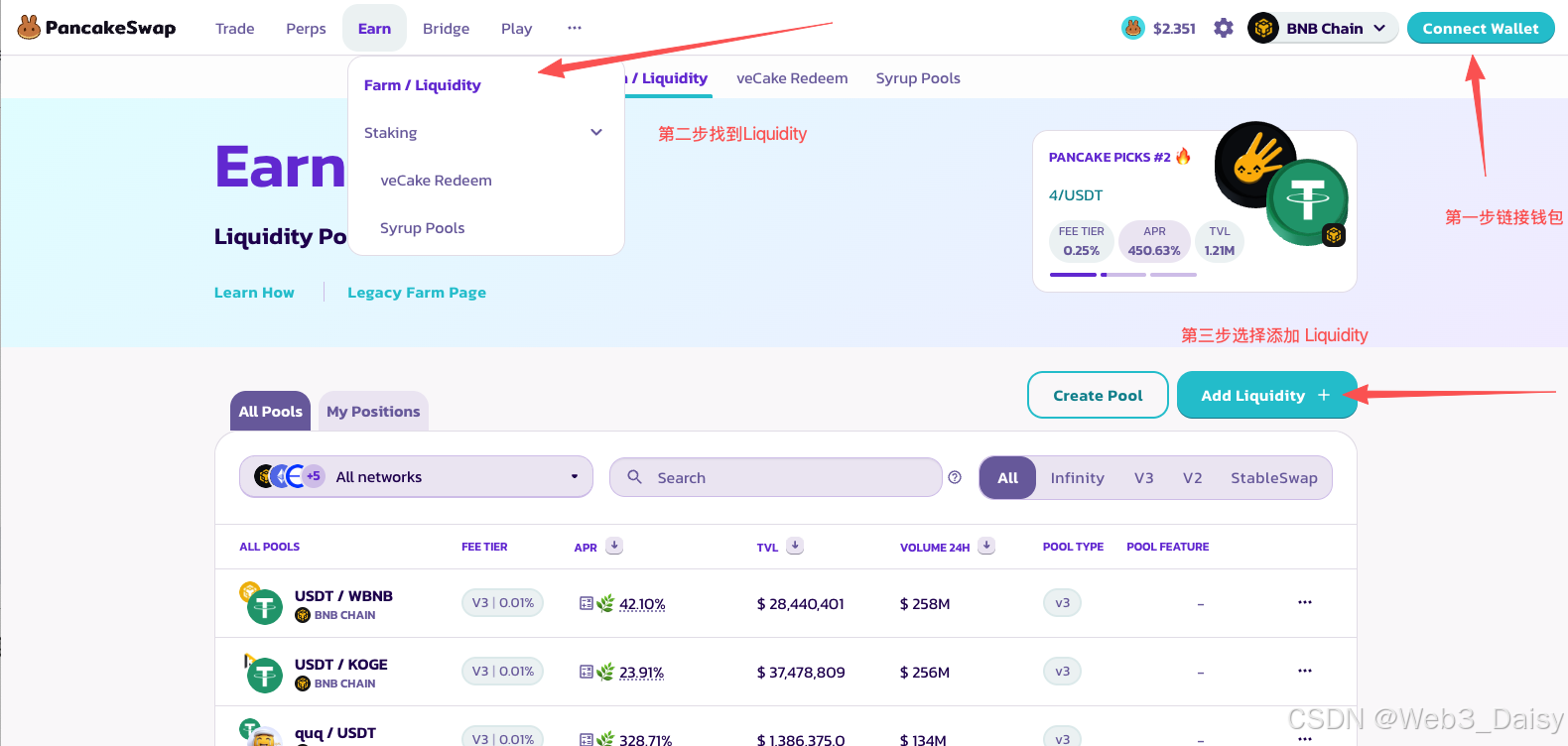Open the Play menu
The width and height of the screenshot is (1568, 746).
[x=516, y=28]
